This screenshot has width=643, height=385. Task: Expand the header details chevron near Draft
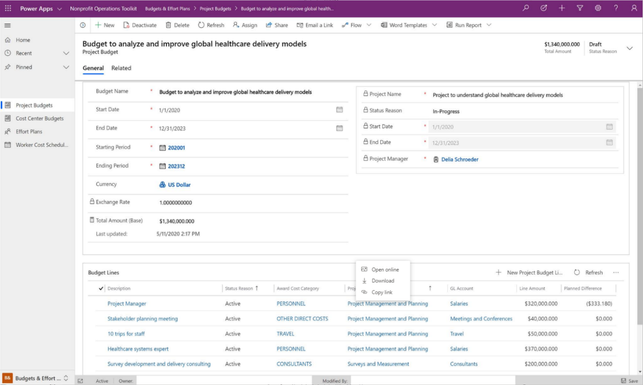click(x=629, y=48)
